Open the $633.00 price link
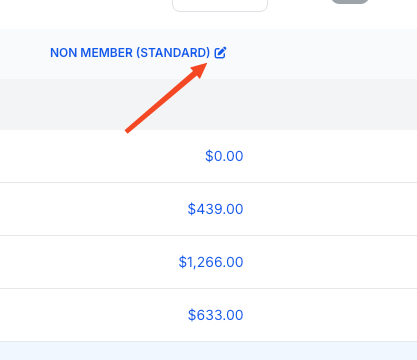This screenshot has height=360, width=417. tap(215, 315)
